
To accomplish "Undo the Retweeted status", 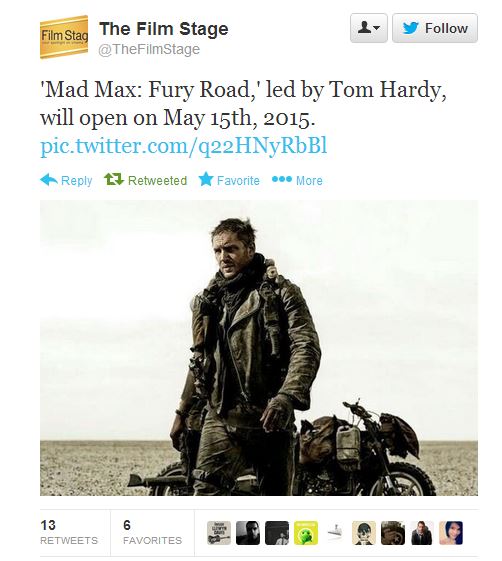I will click(x=146, y=180).
